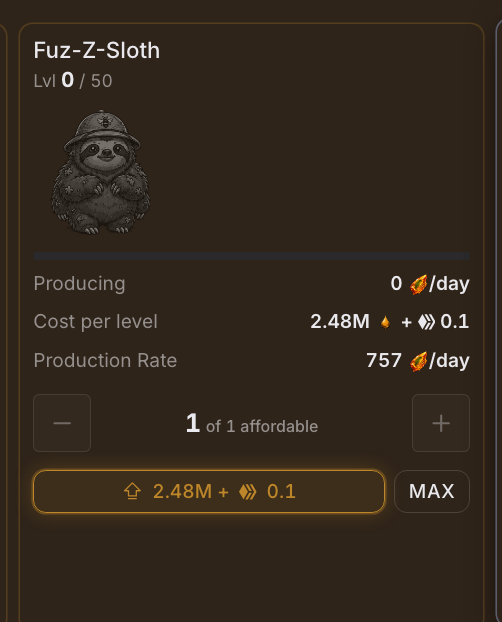Click the Producing label

tap(79, 284)
